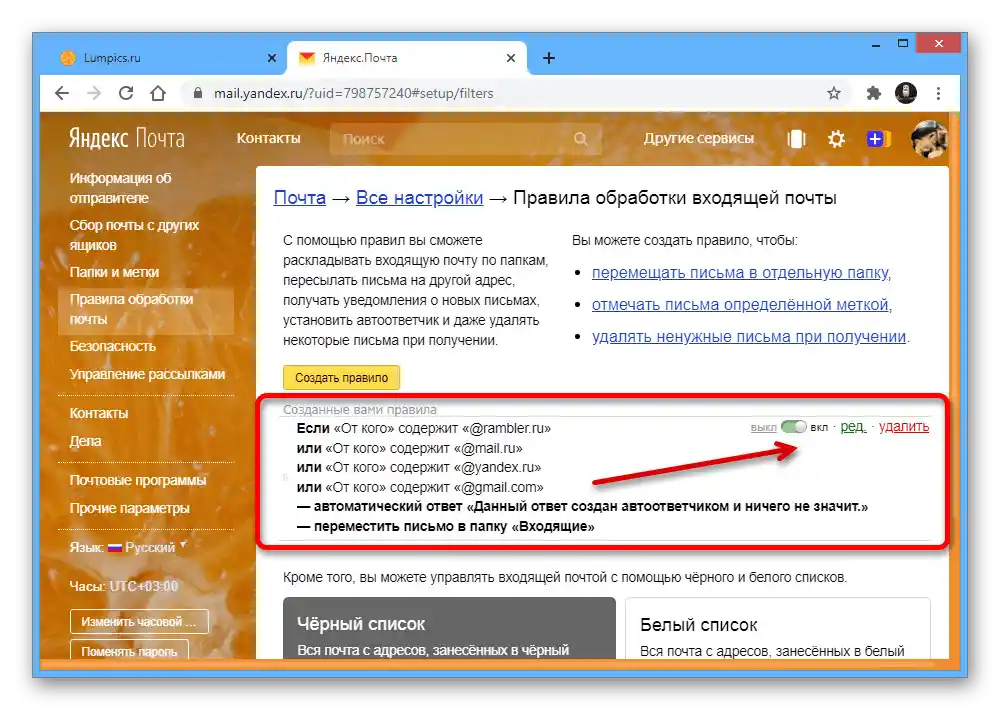Click link перемещать письма в отдельную папку

(x=740, y=272)
